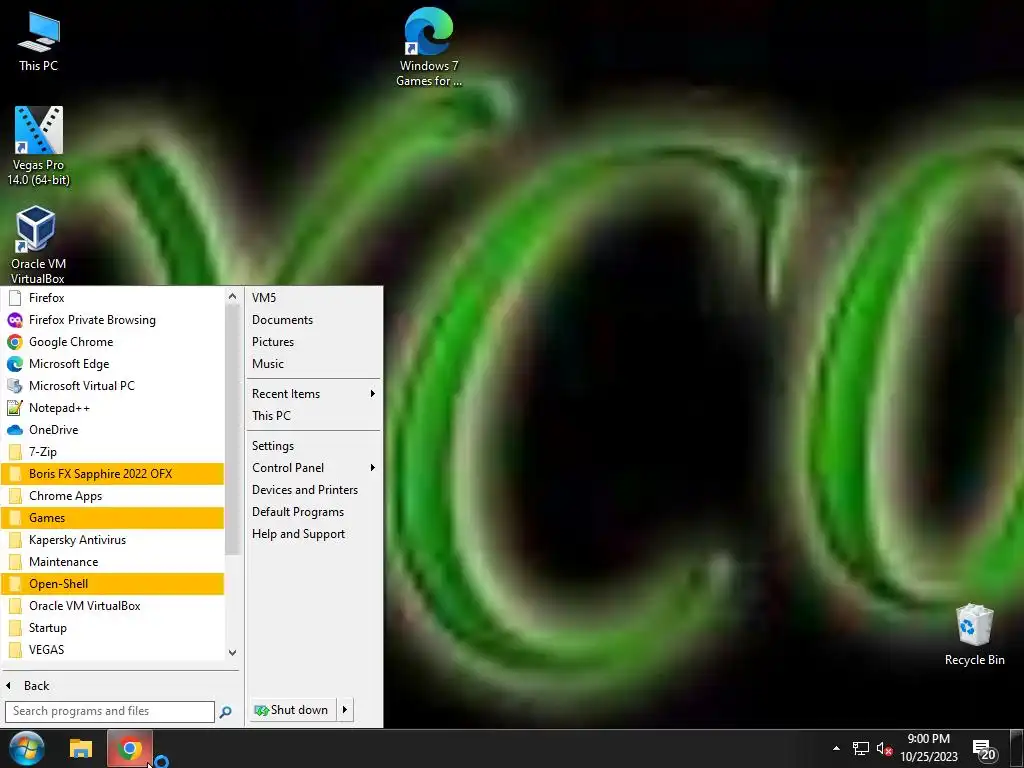The width and height of the screenshot is (1024, 768).
Task: Click the Back arrow in start menu
Action: (8, 686)
